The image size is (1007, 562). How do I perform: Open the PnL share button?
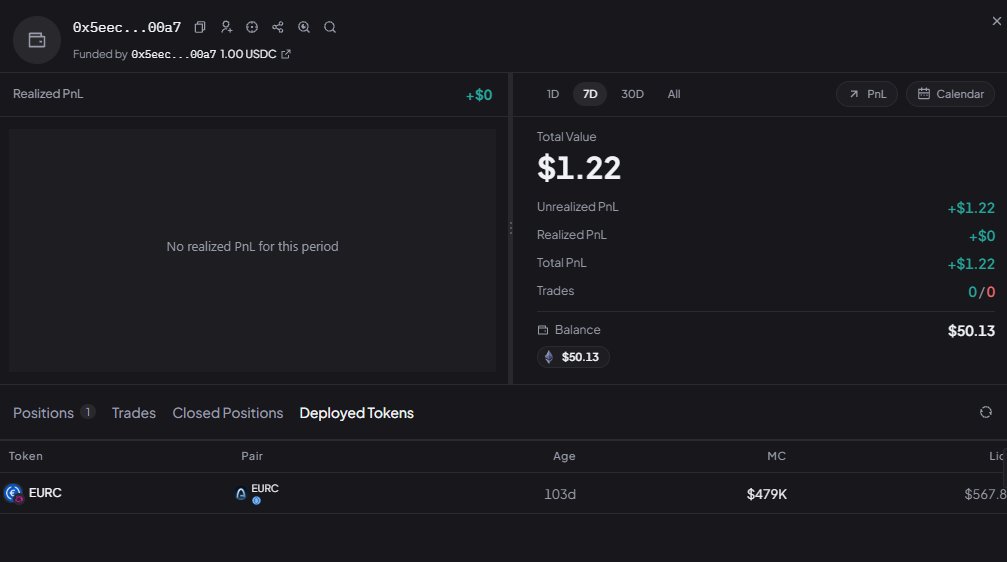pyautogui.click(x=867, y=94)
